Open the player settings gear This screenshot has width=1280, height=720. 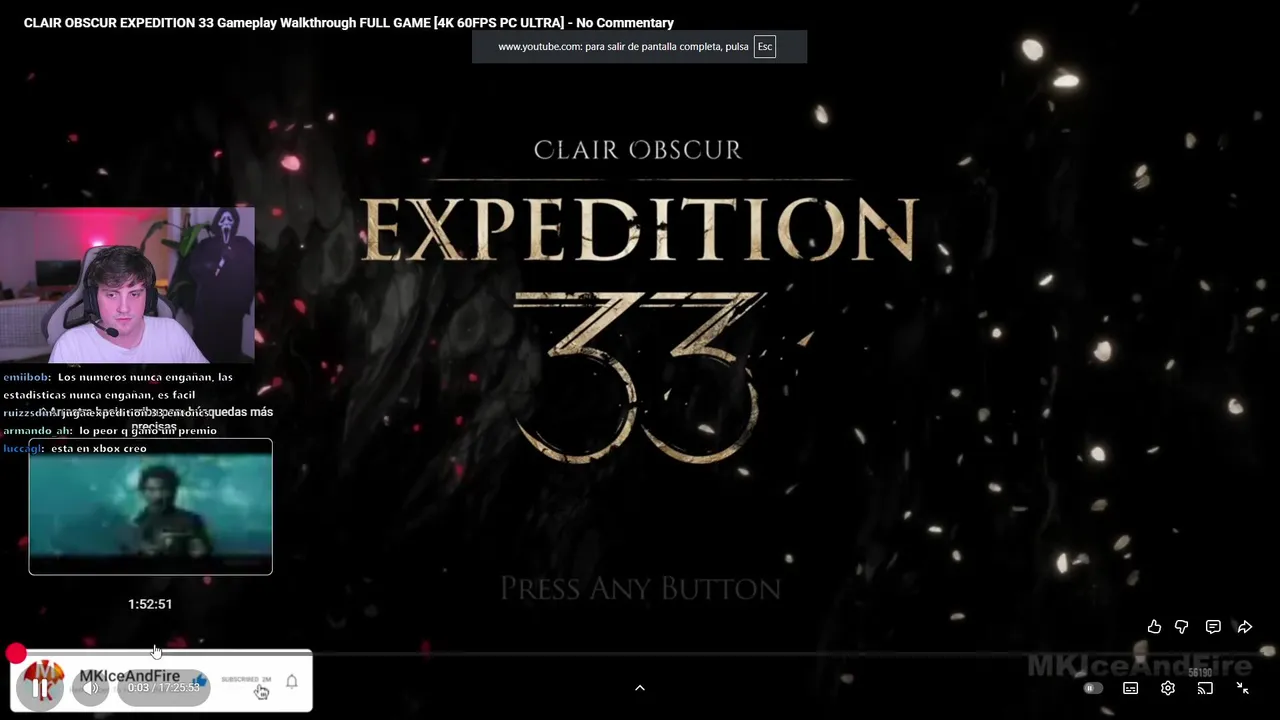click(1167, 688)
